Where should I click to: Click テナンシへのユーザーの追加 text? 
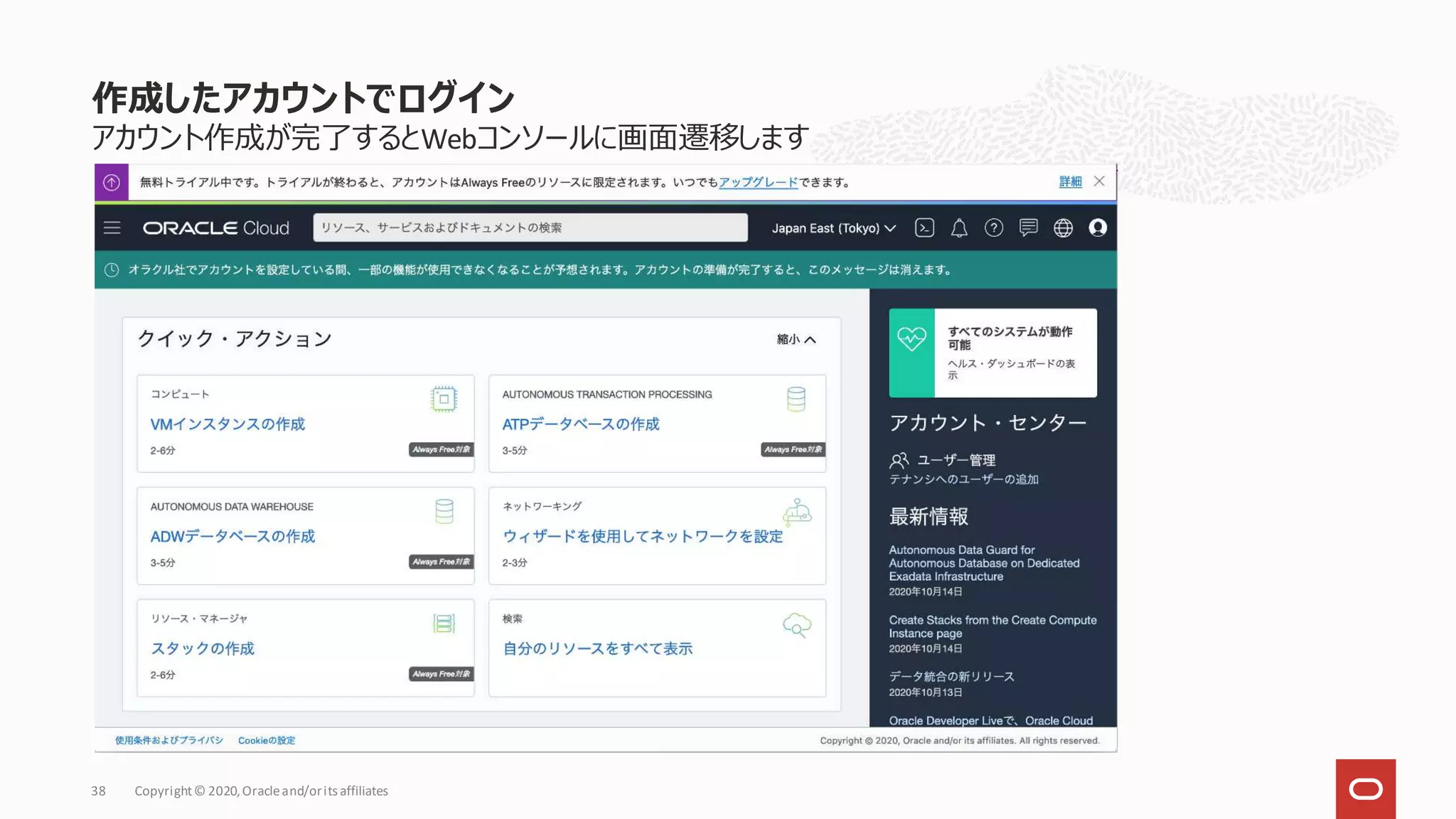click(964, 479)
